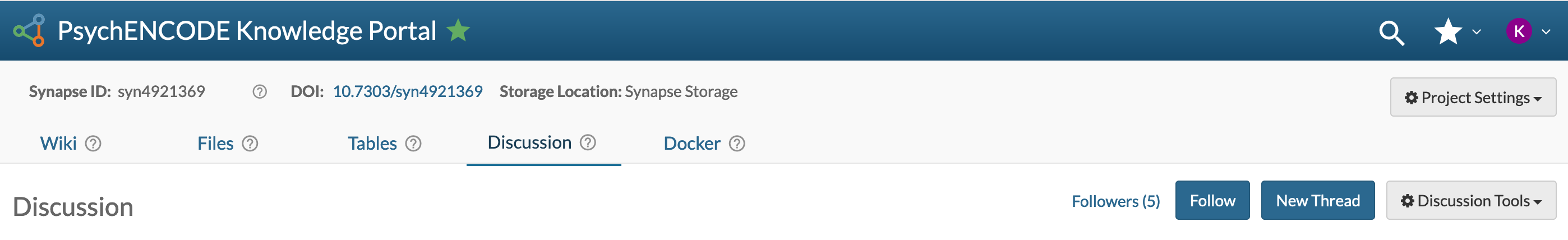This screenshot has width=1568, height=240.
Task: Click the New Thread button
Action: (1317, 200)
